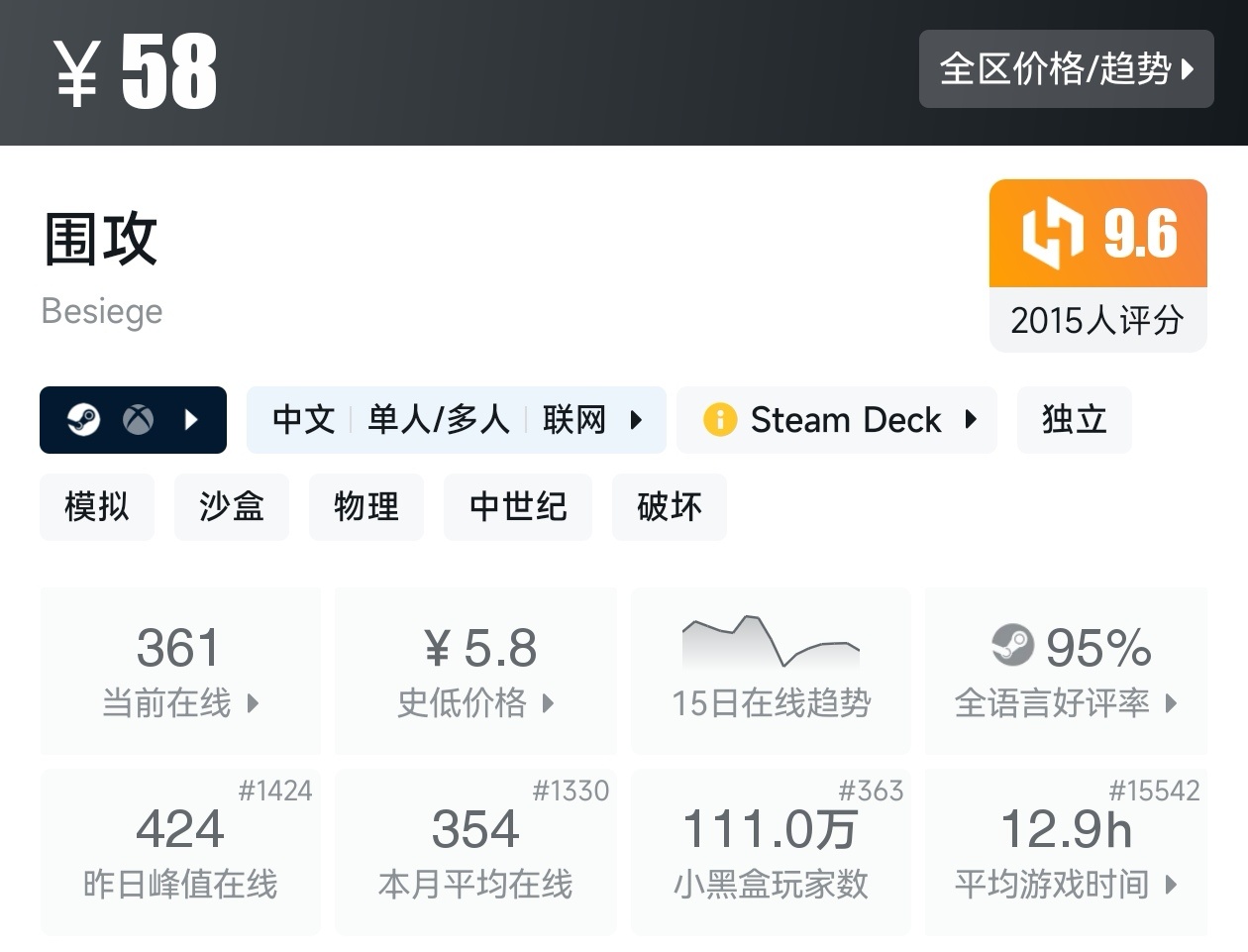The width and height of the screenshot is (1248, 952).
Task: Select the 沙盒 tag
Action: coord(232,507)
